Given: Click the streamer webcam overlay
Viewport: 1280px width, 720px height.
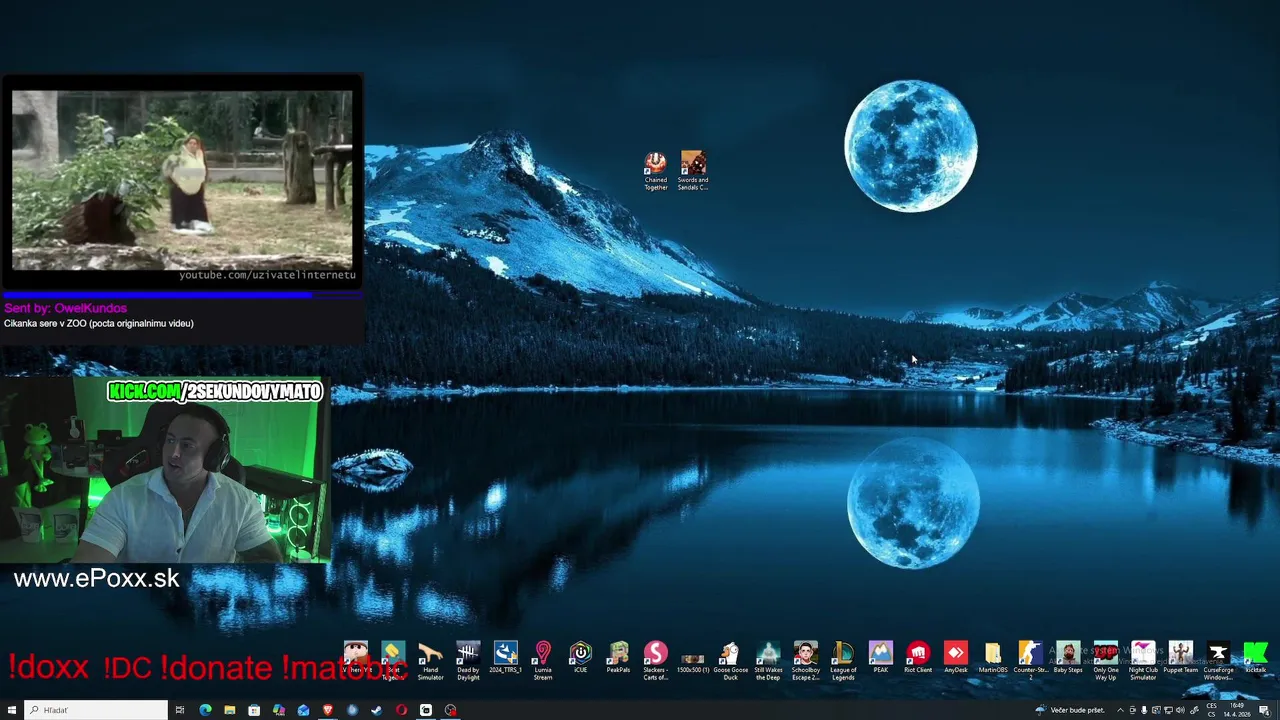Looking at the screenshot, I should point(165,470).
